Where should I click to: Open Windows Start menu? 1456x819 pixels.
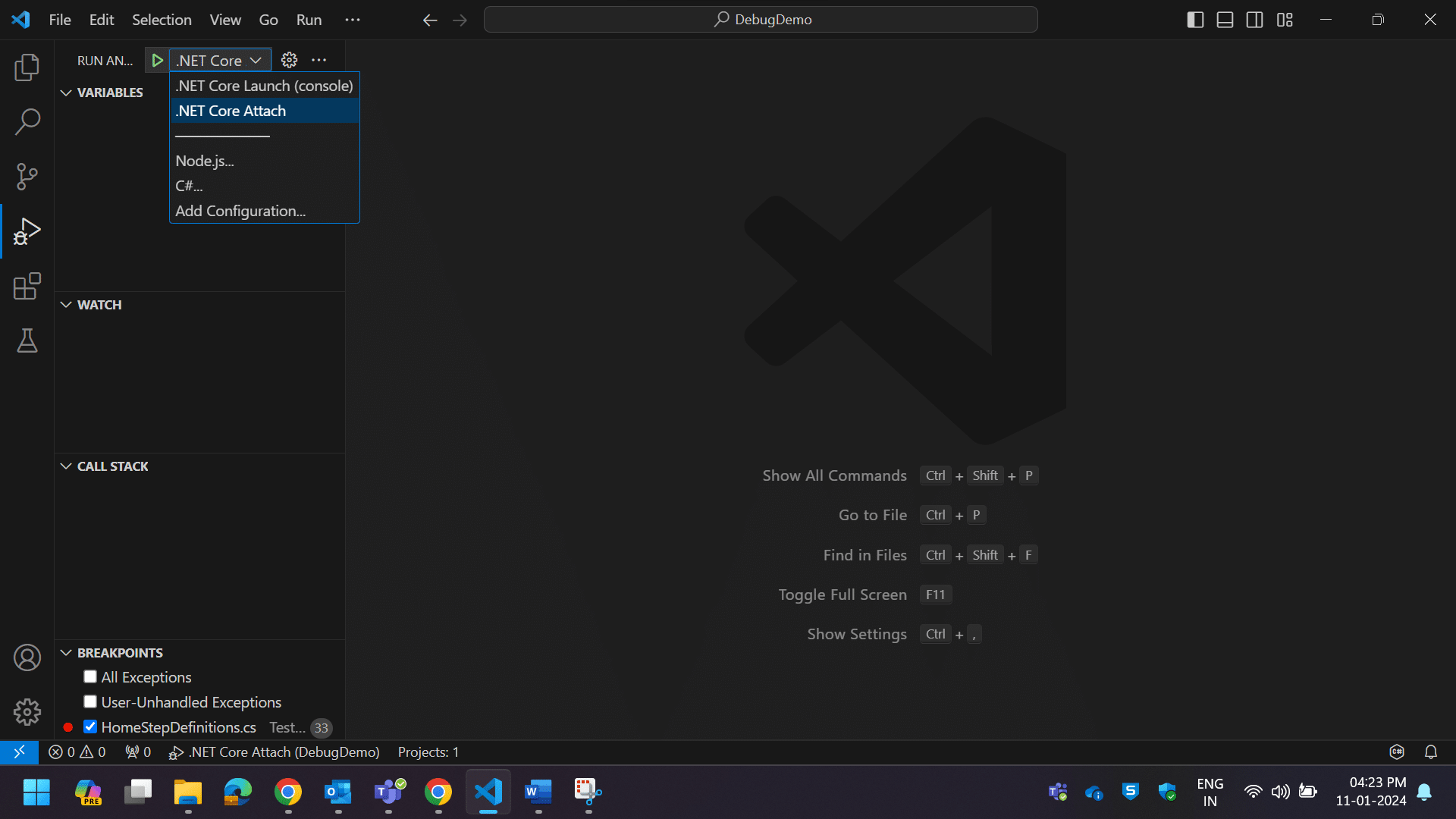[x=36, y=792]
